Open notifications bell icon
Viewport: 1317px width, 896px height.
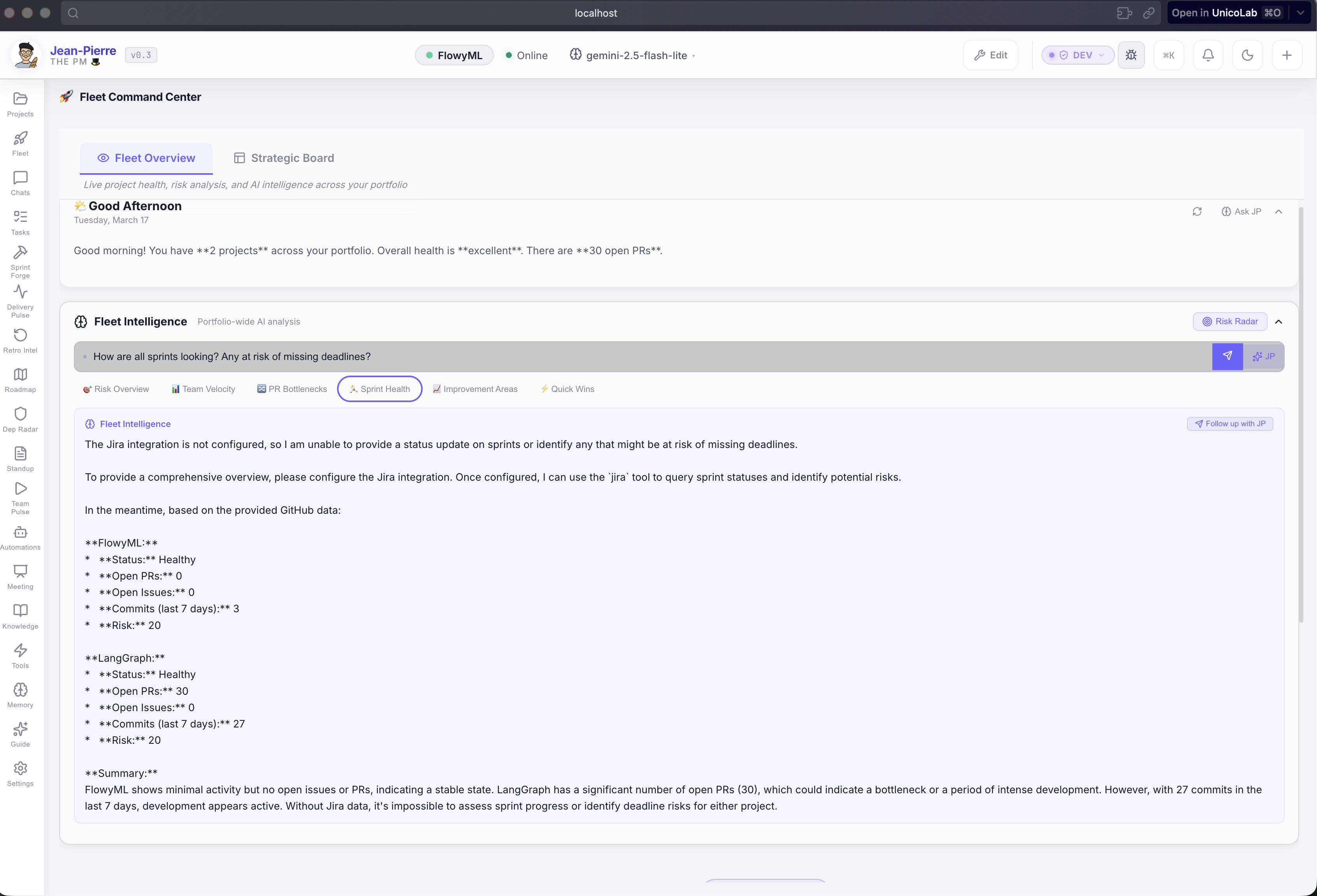pyautogui.click(x=1208, y=55)
